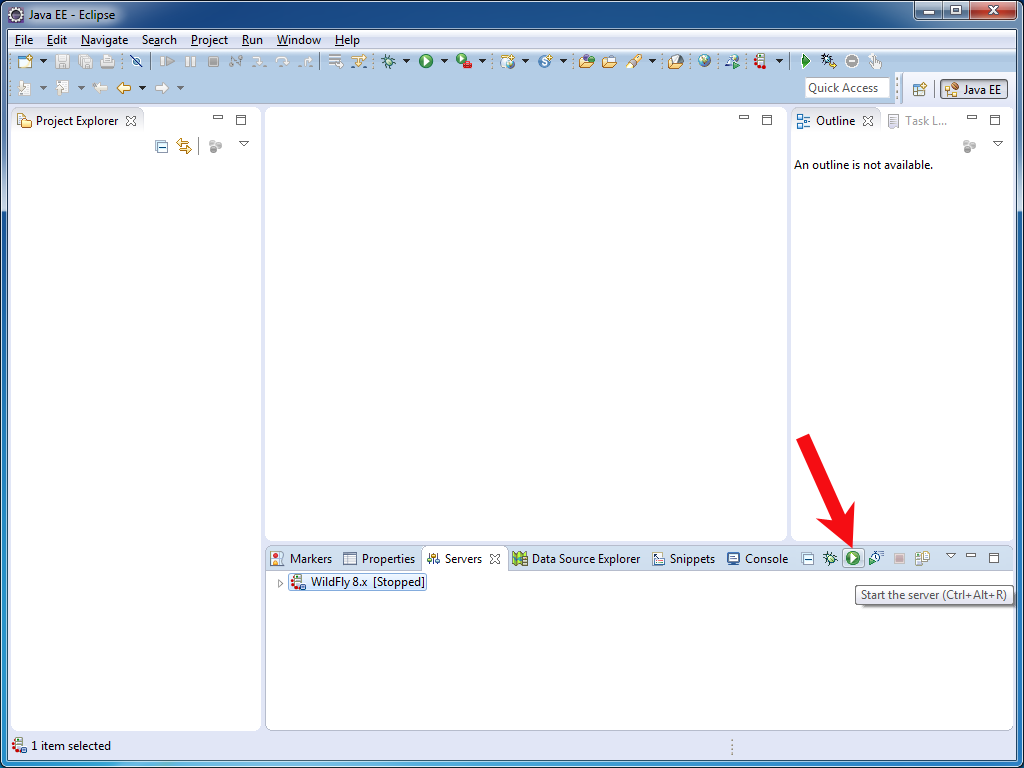
Task: Click into the Quick Access field
Action: point(847,88)
